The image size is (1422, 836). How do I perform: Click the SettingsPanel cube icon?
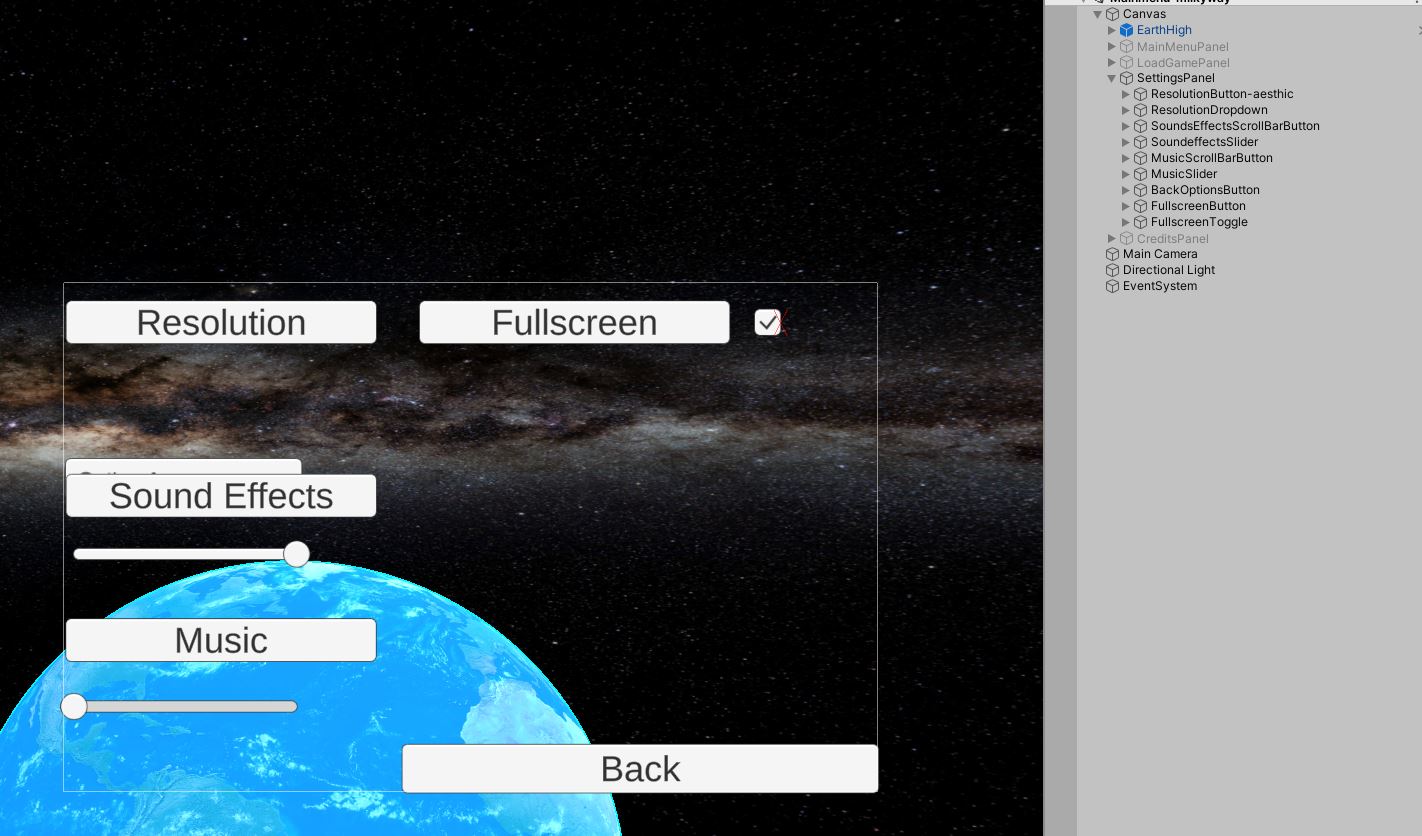(1126, 78)
